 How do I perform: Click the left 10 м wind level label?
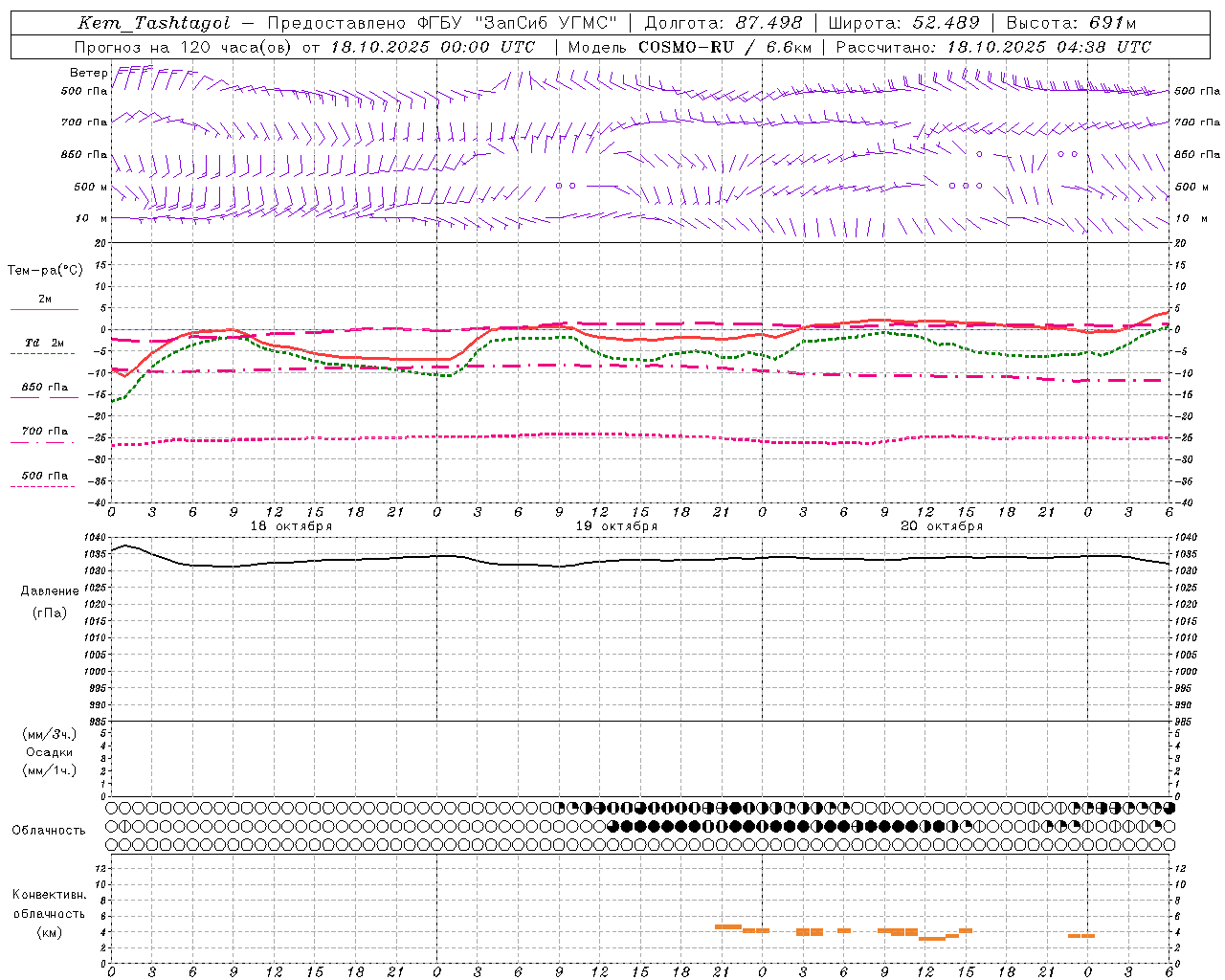click(x=91, y=219)
